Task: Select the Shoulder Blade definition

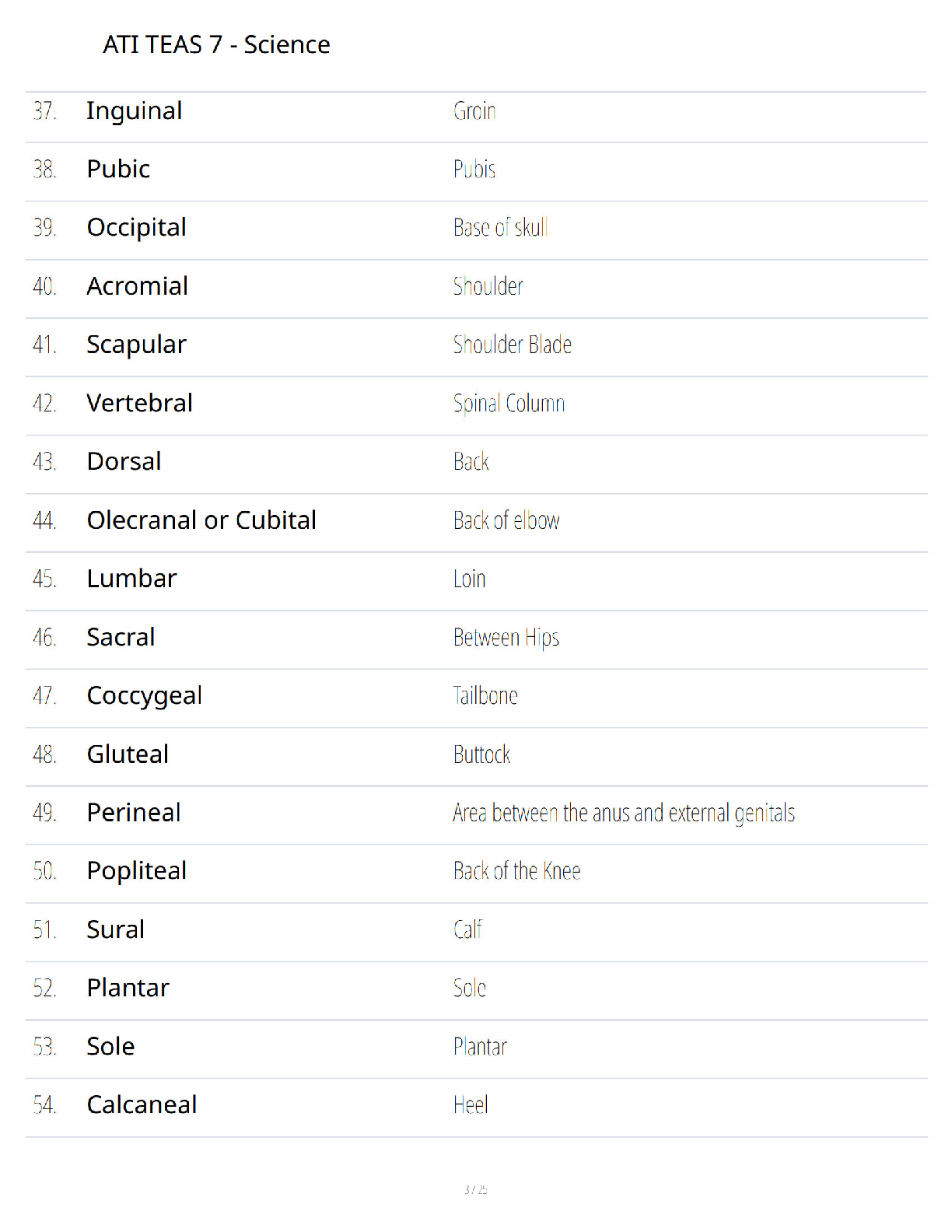Action: pos(513,345)
